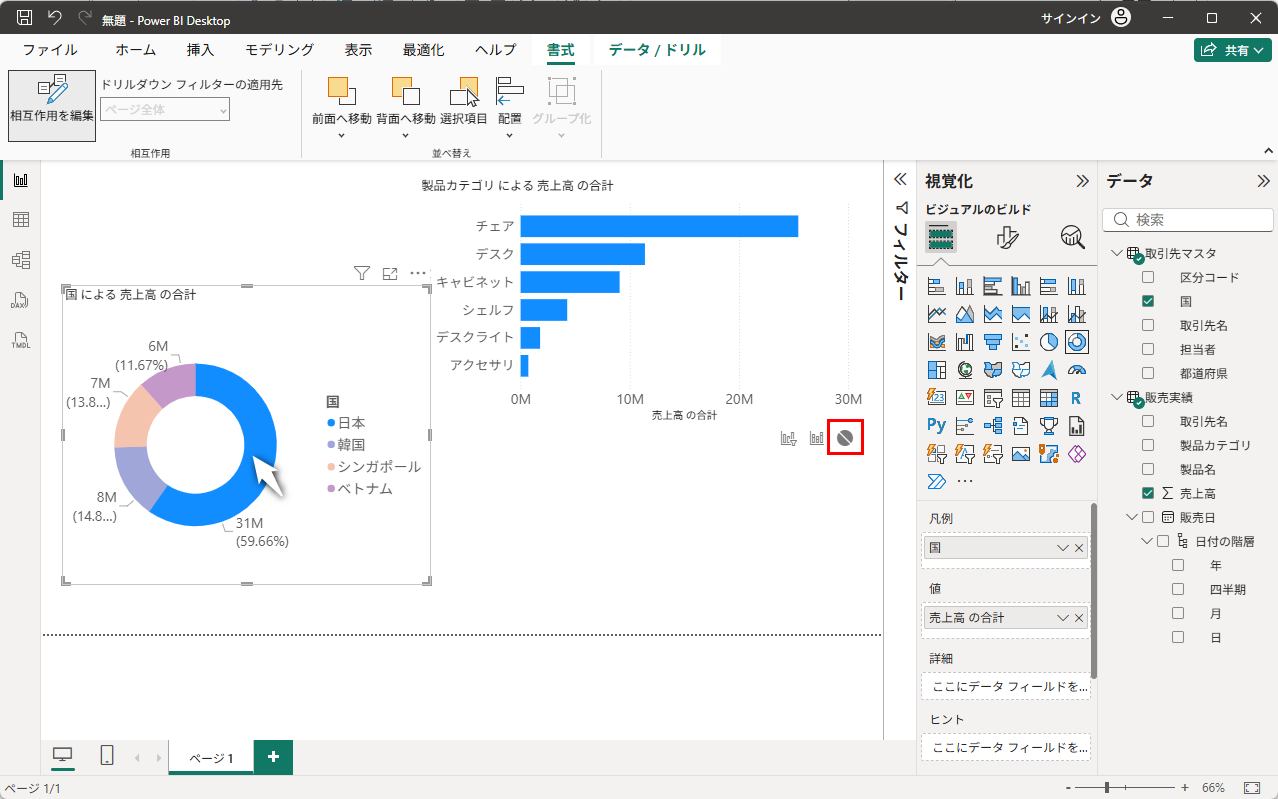Select the ribbon chart visual
1278x799 pixels.
pyautogui.click(x=937, y=342)
